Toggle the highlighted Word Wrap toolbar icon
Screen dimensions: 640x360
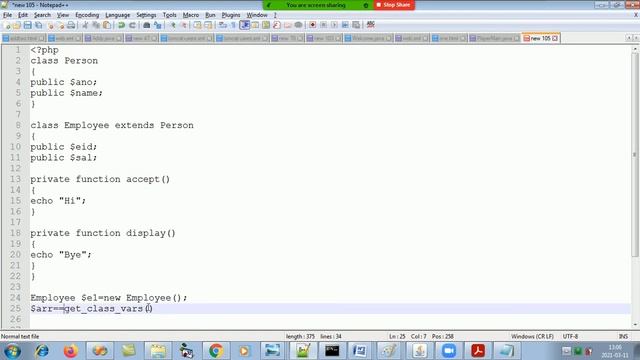[244, 25]
